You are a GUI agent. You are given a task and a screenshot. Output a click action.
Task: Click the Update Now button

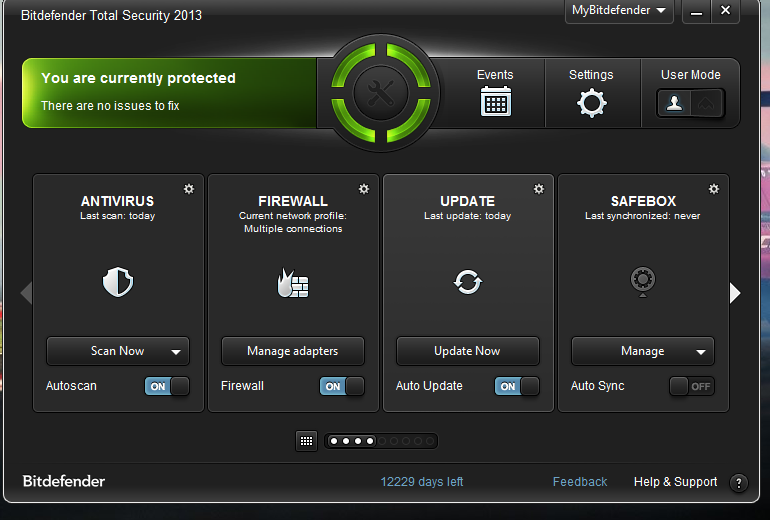tap(468, 351)
